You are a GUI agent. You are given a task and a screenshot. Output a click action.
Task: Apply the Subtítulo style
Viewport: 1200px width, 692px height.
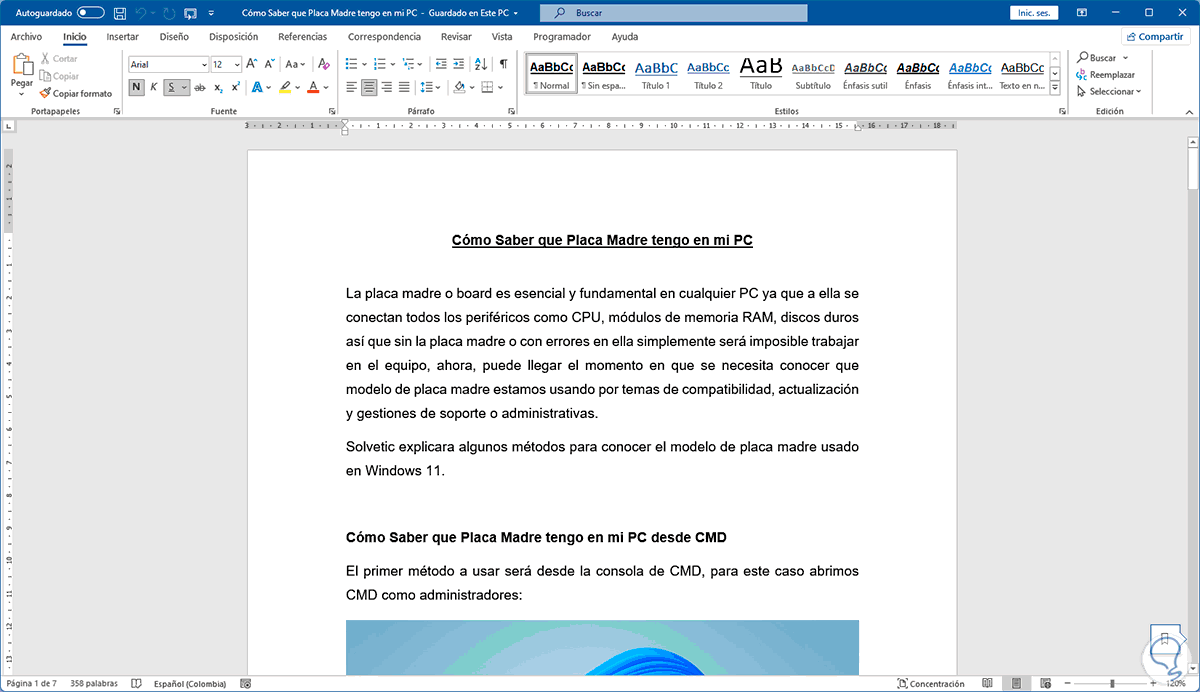point(813,74)
